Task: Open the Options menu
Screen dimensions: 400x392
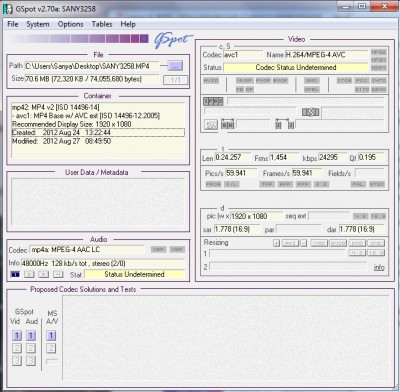Action: (x=70, y=24)
